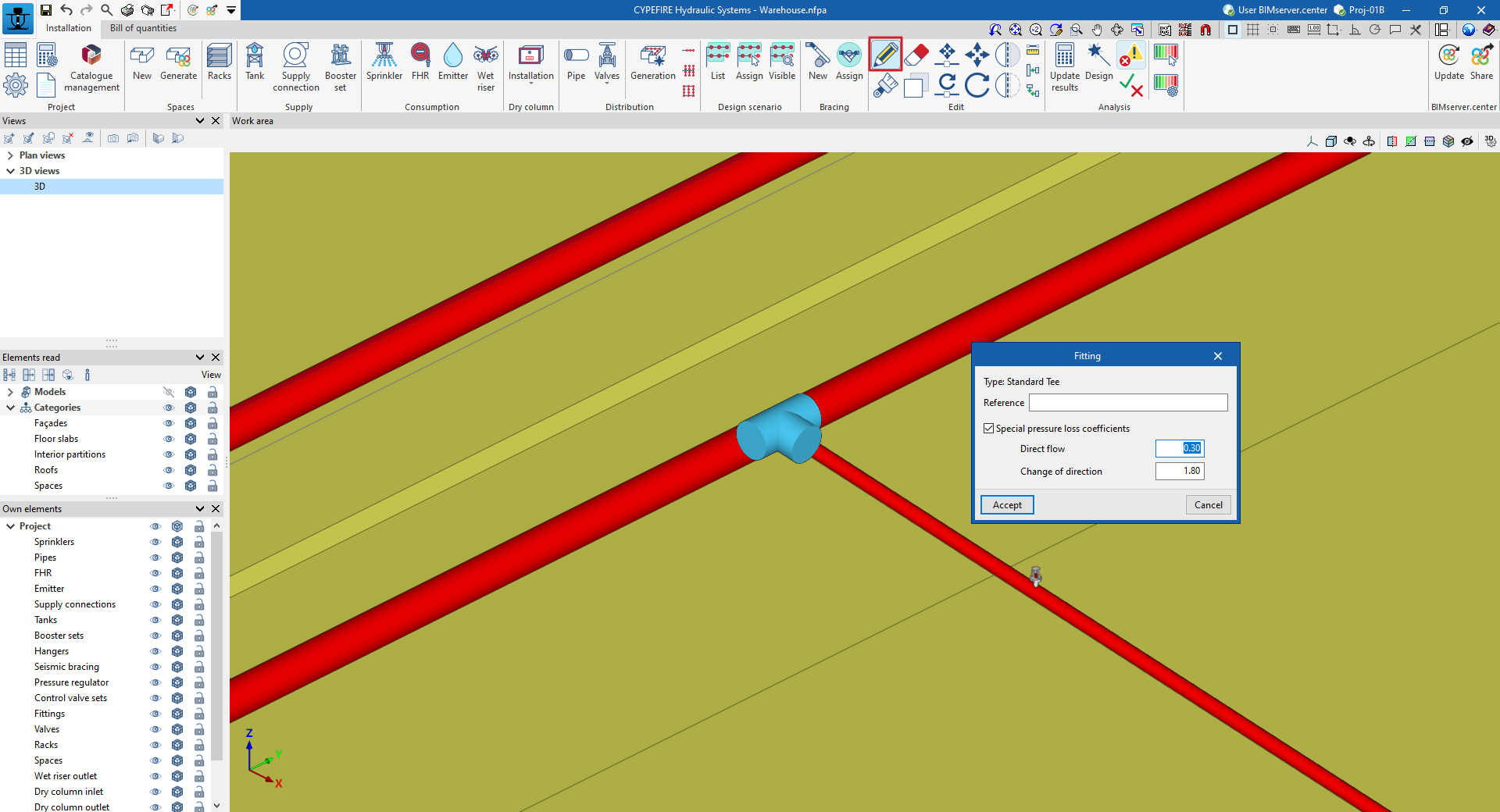Toggle visibility of Sprinklers elements
The width and height of the screenshot is (1500, 812).
click(155, 542)
